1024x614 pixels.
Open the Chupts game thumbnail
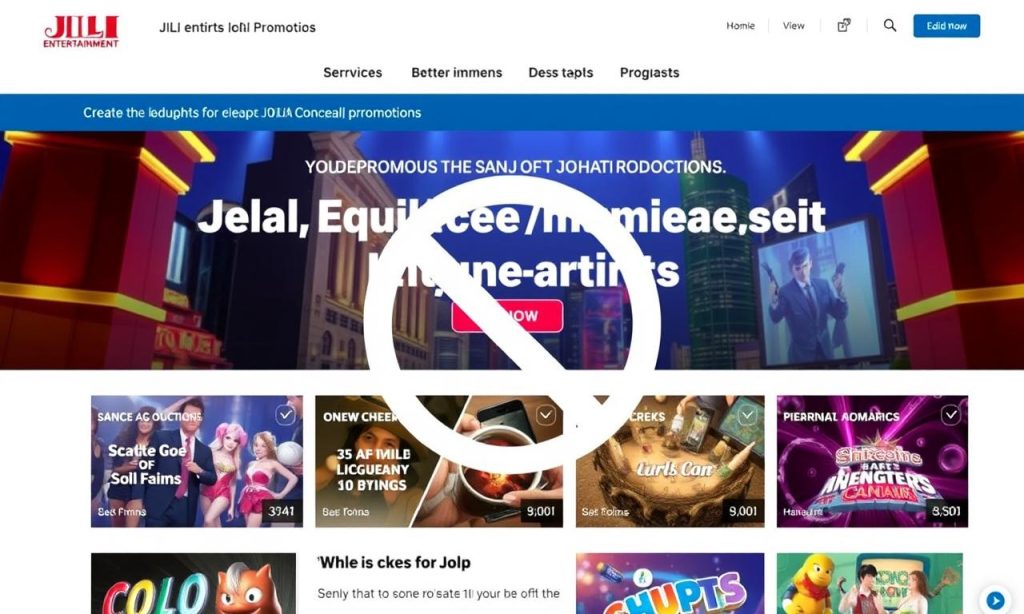[670, 583]
